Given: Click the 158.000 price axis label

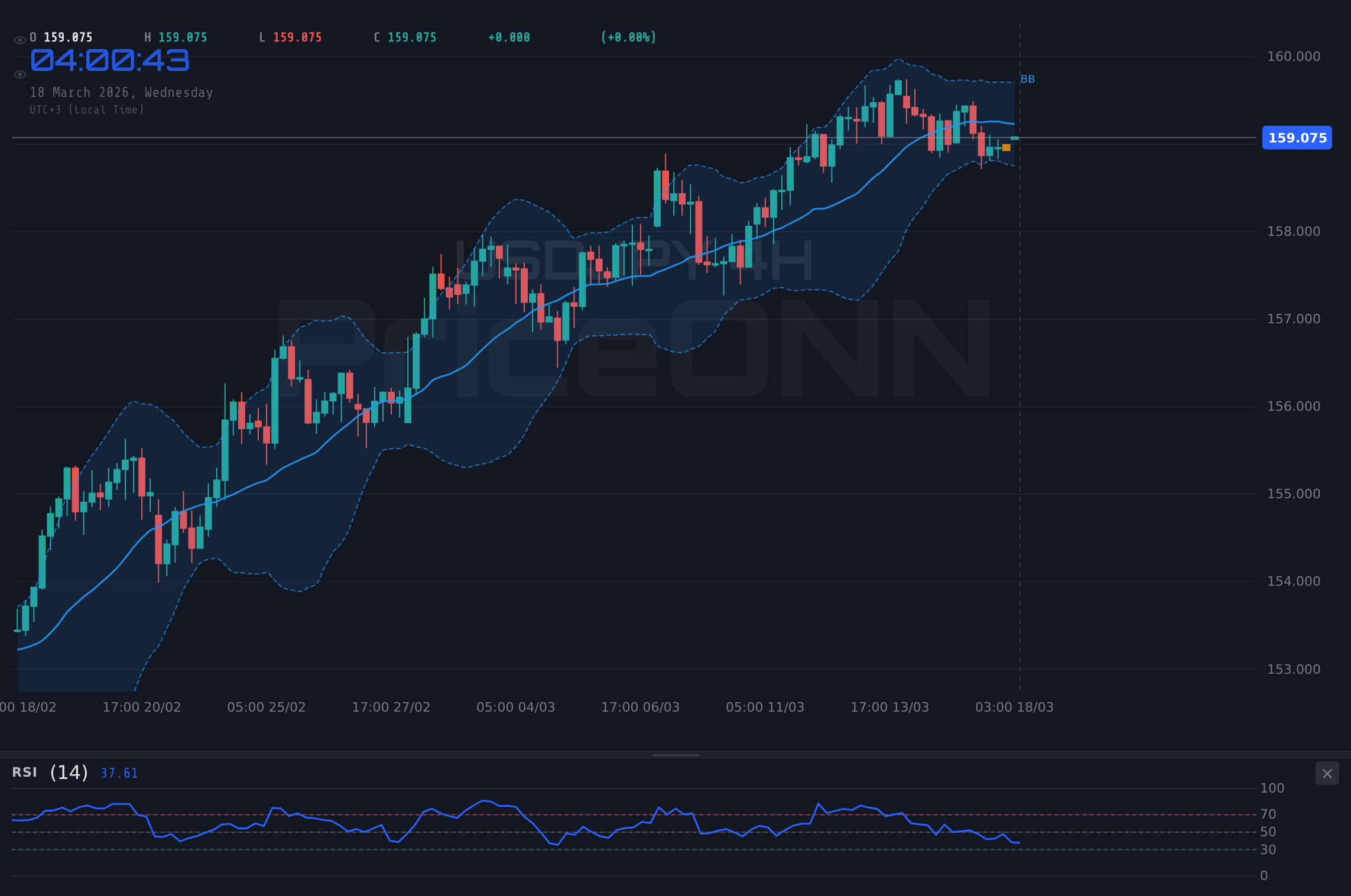Looking at the screenshot, I should (x=1294, y=232).
